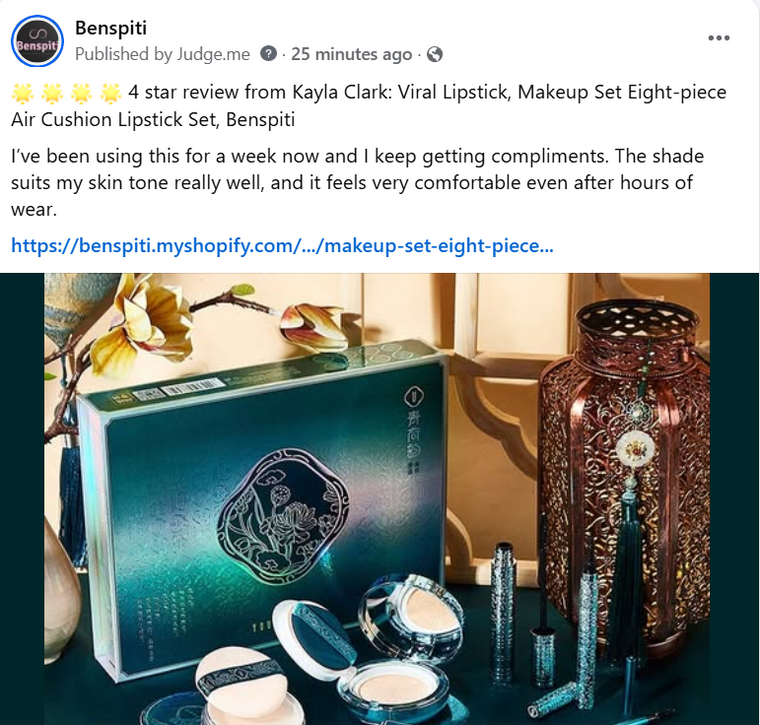Click the 4 star review headline text
The width and height of the screenshot is (760, 725).
pyautogui.click(x=368, y=106)
